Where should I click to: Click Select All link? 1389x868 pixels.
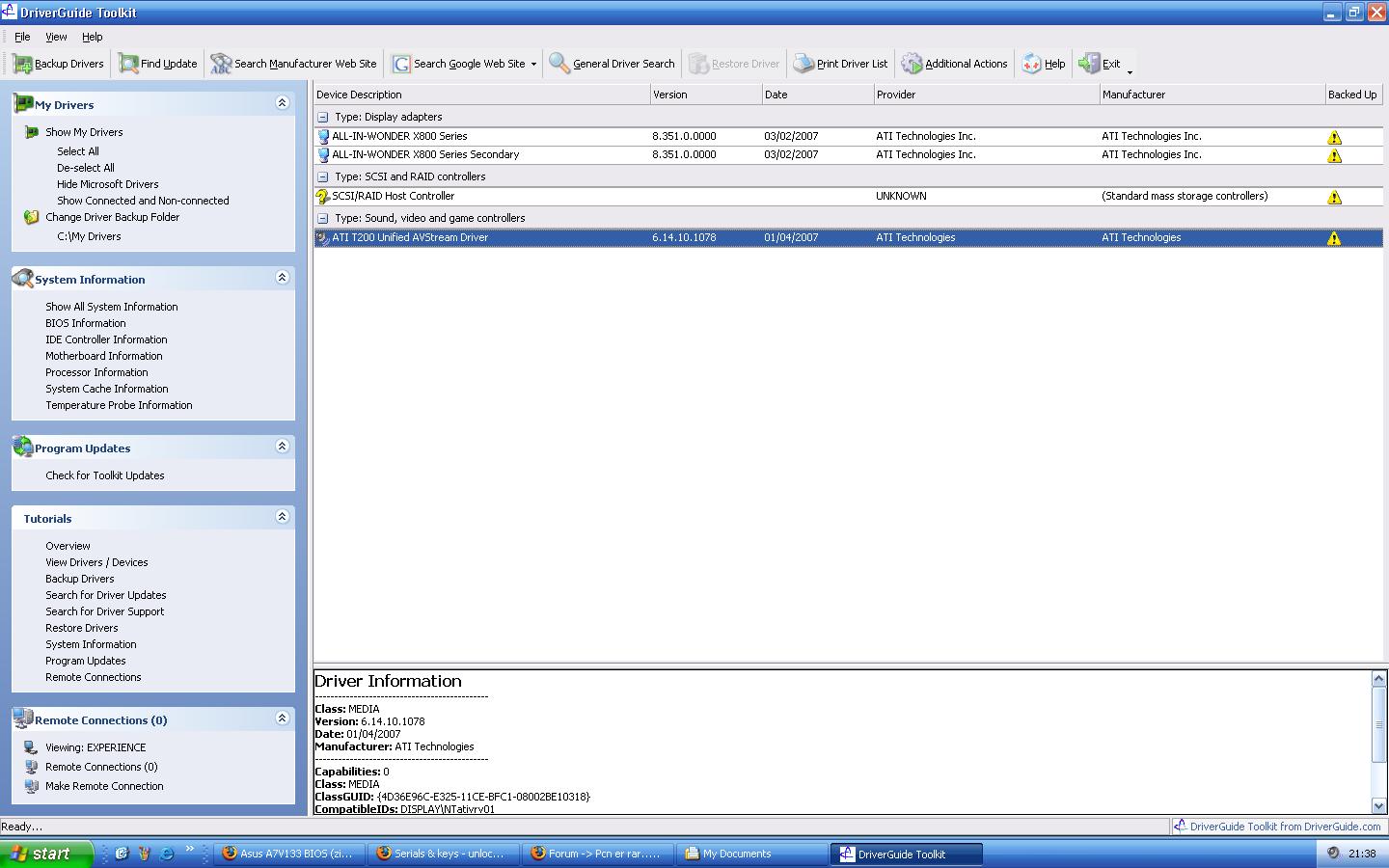[x=77, y=151]
